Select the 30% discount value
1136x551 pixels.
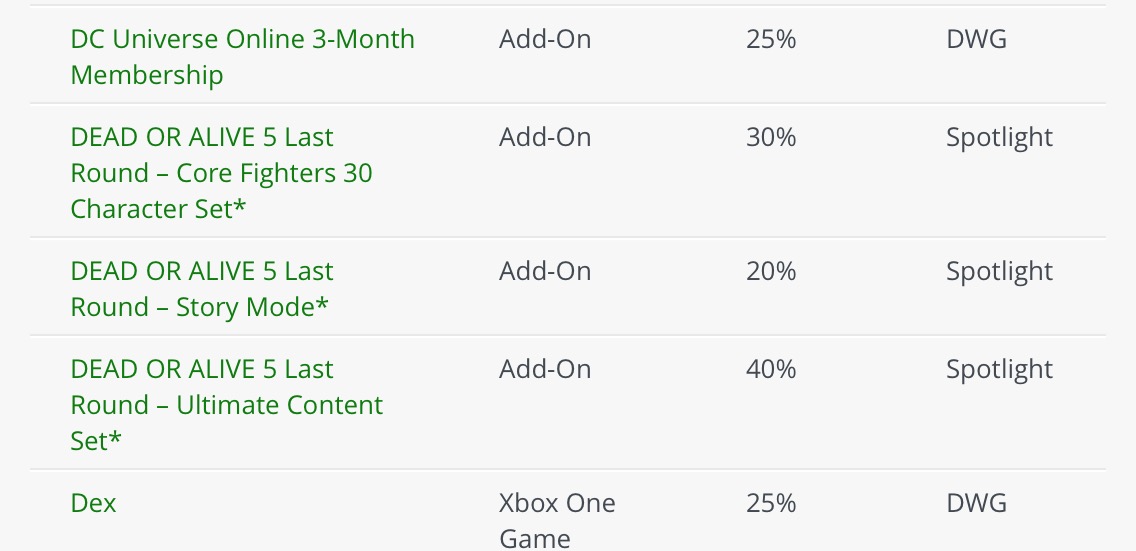coord(771,138)
